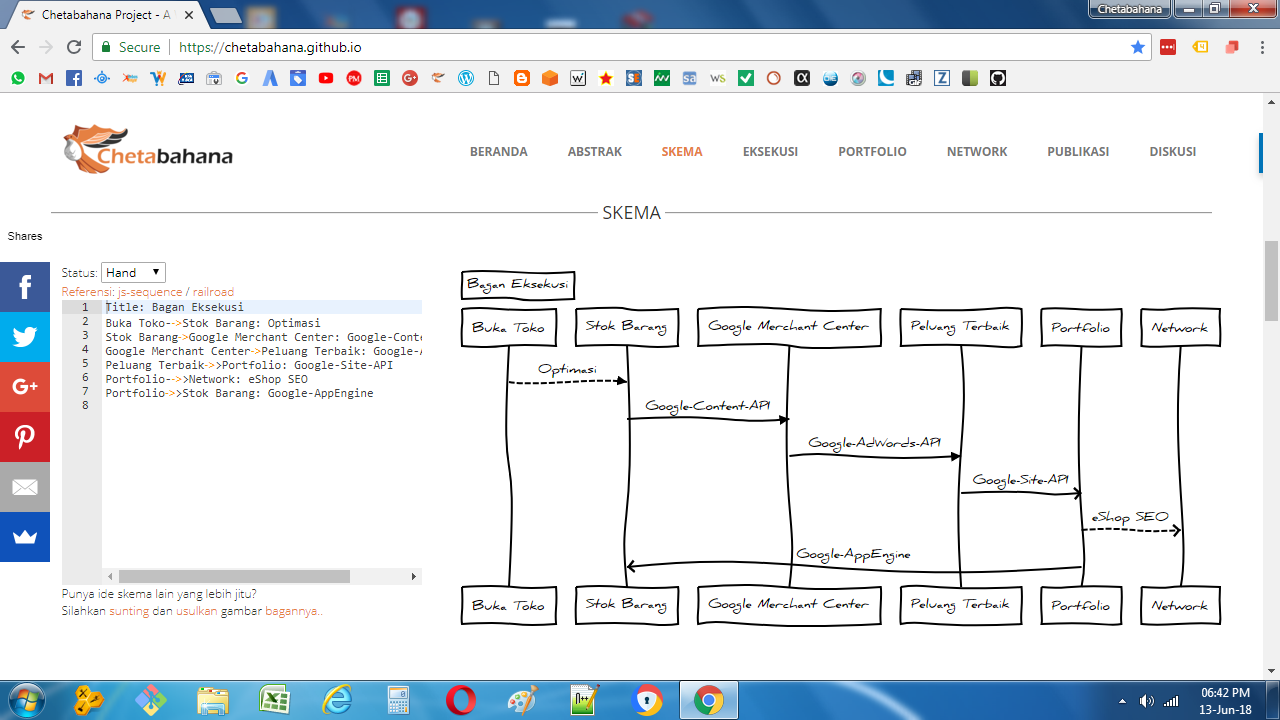Open the Windows Start menu

pyautogui.click(x=26, y=699)
